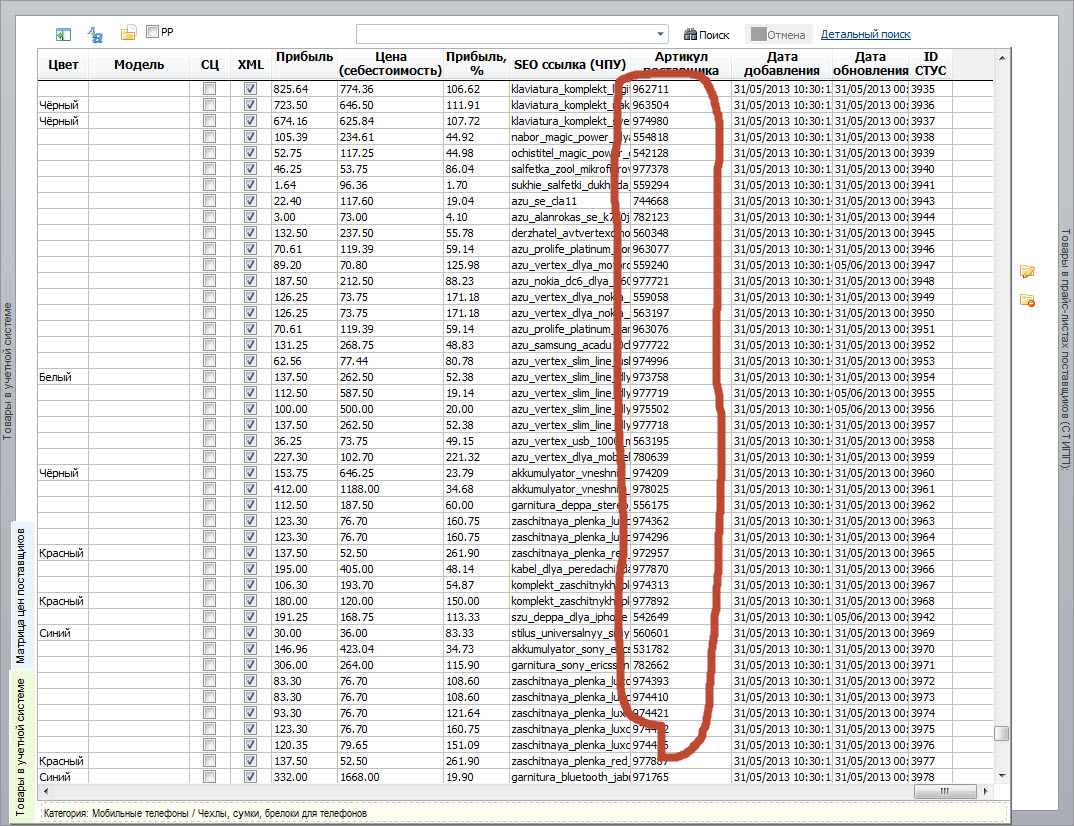This screenshot has height=826, width=1074.
Task: Click the gray Товары в учетной системе side label
Action: (7, 371)
